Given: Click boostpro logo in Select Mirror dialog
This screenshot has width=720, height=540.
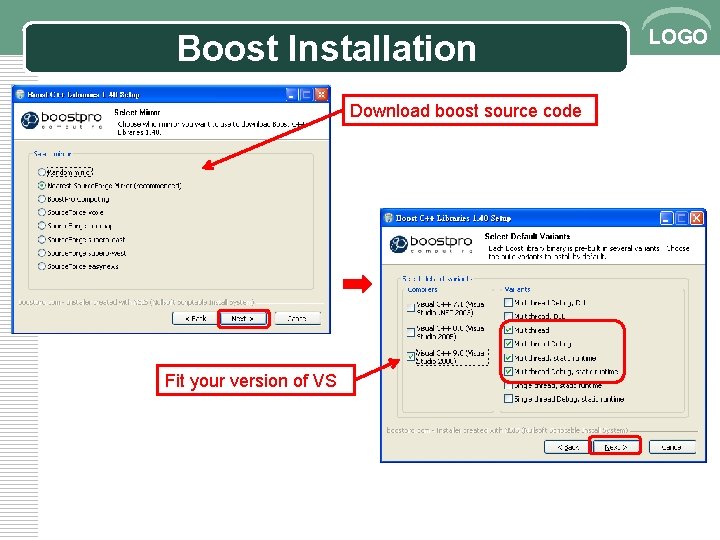Looking at the screenshot, I should (x=61, y=120).
